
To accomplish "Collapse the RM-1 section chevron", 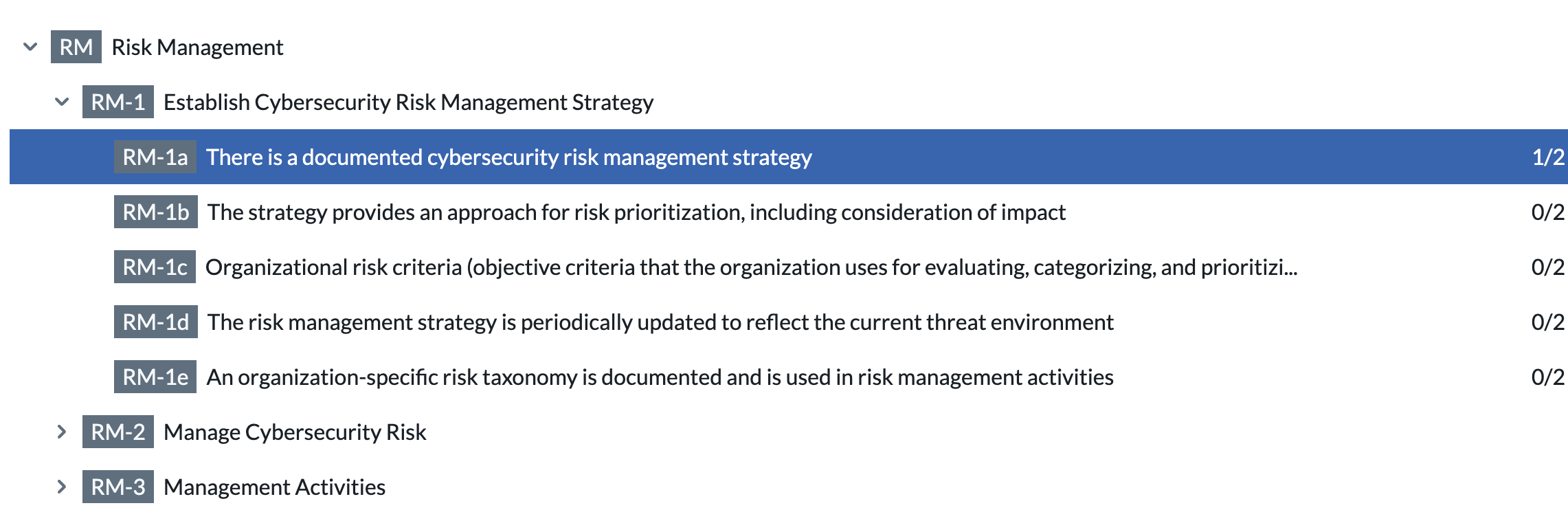I will [x=62, y=102].
